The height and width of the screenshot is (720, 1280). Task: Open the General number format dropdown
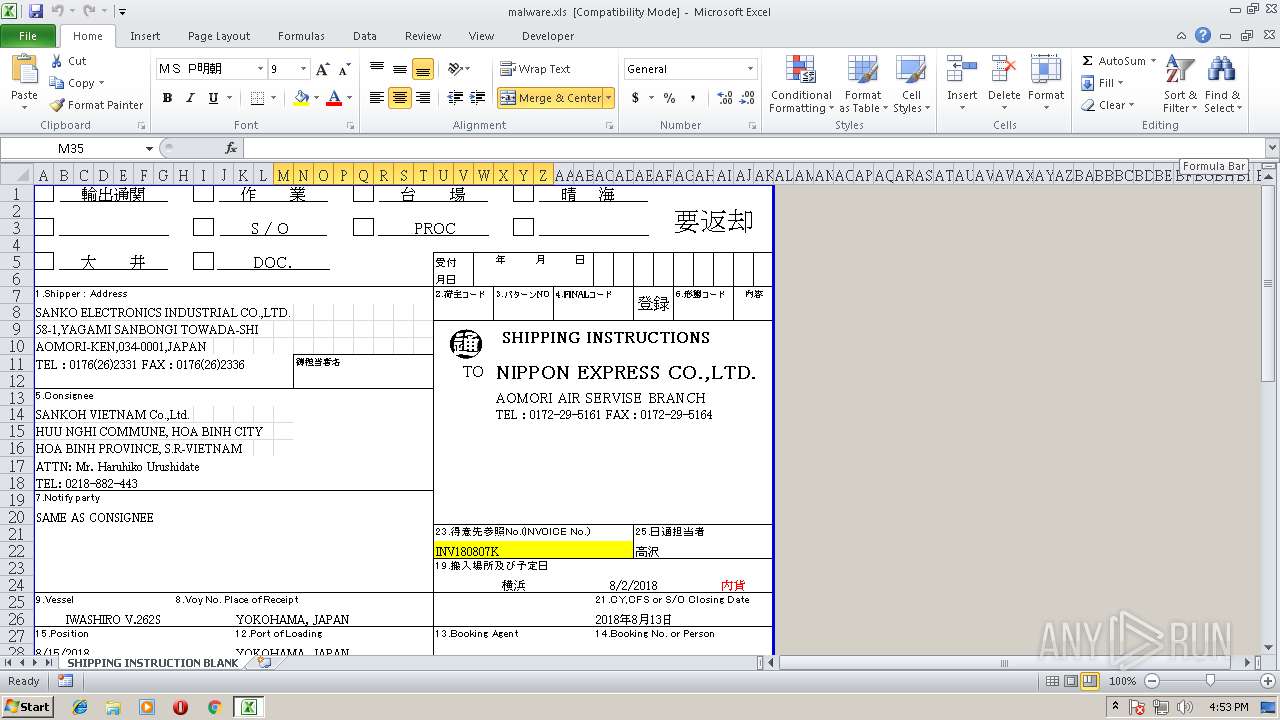coord(750,69)
